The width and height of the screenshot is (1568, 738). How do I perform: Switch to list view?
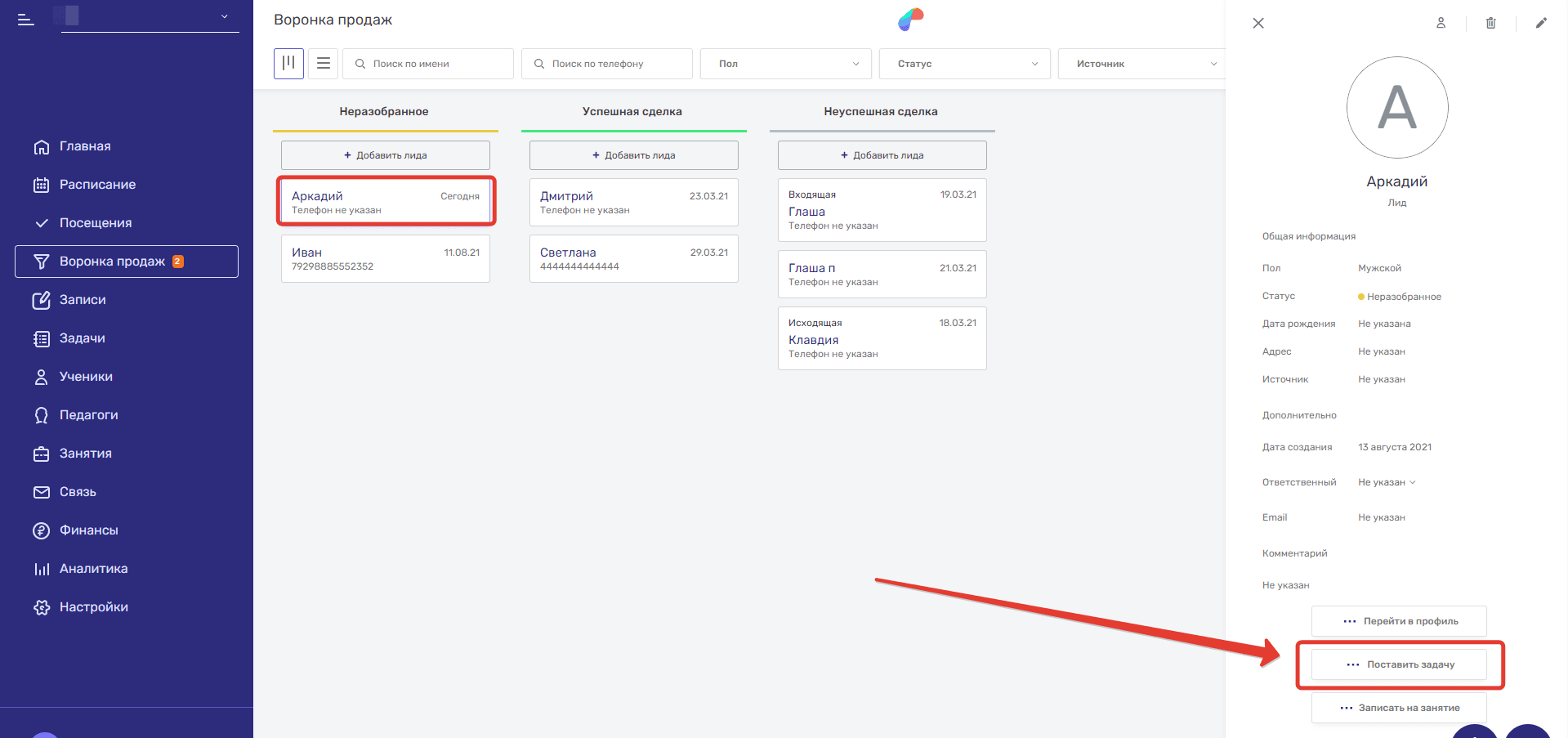(324, 63)
